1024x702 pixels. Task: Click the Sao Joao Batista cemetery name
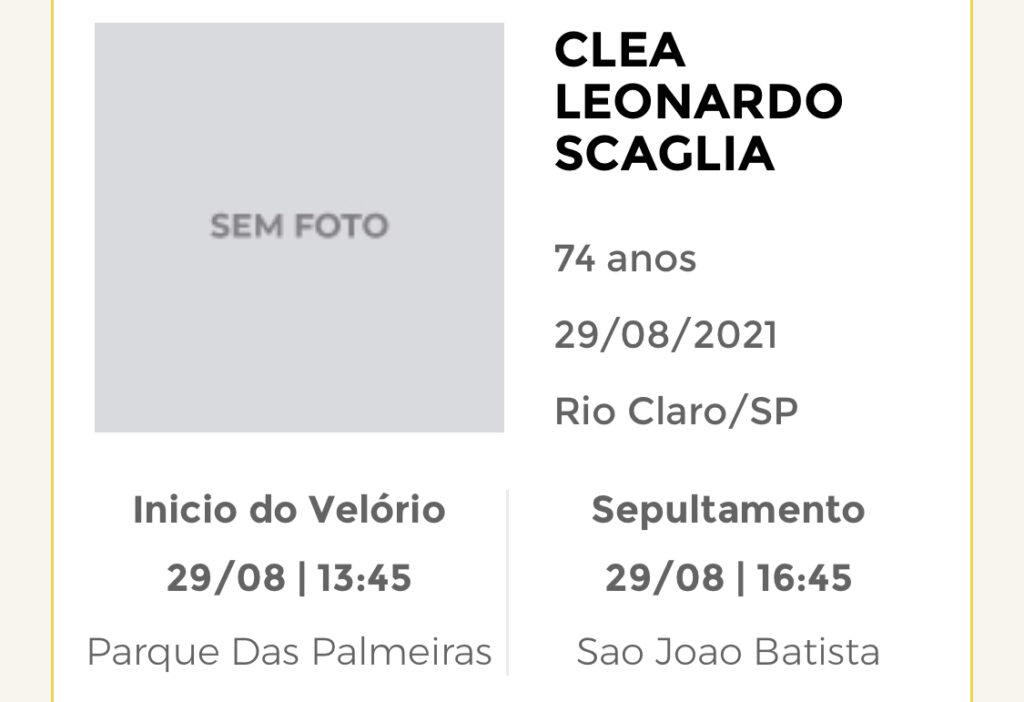coord(728,652)
